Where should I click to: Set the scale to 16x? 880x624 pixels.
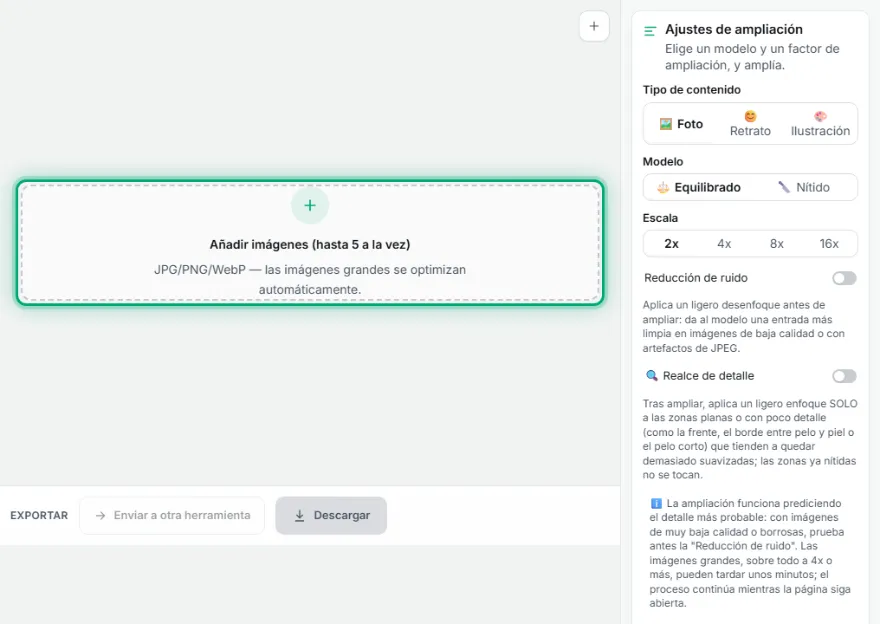[829, 244]
